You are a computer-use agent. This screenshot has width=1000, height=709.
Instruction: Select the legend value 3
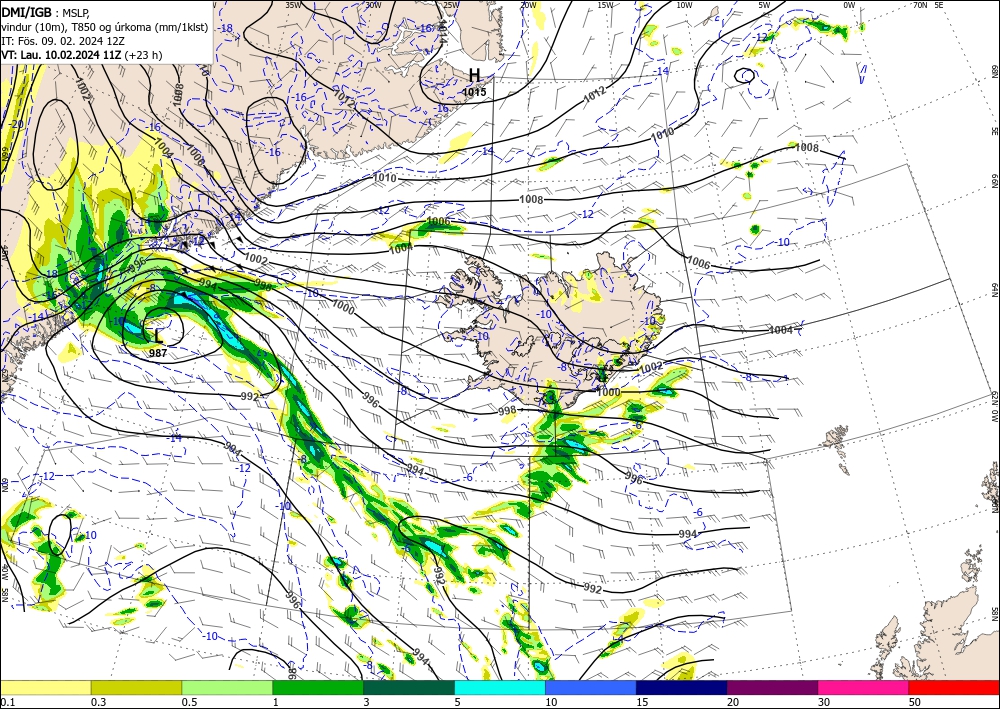(366, 702)
